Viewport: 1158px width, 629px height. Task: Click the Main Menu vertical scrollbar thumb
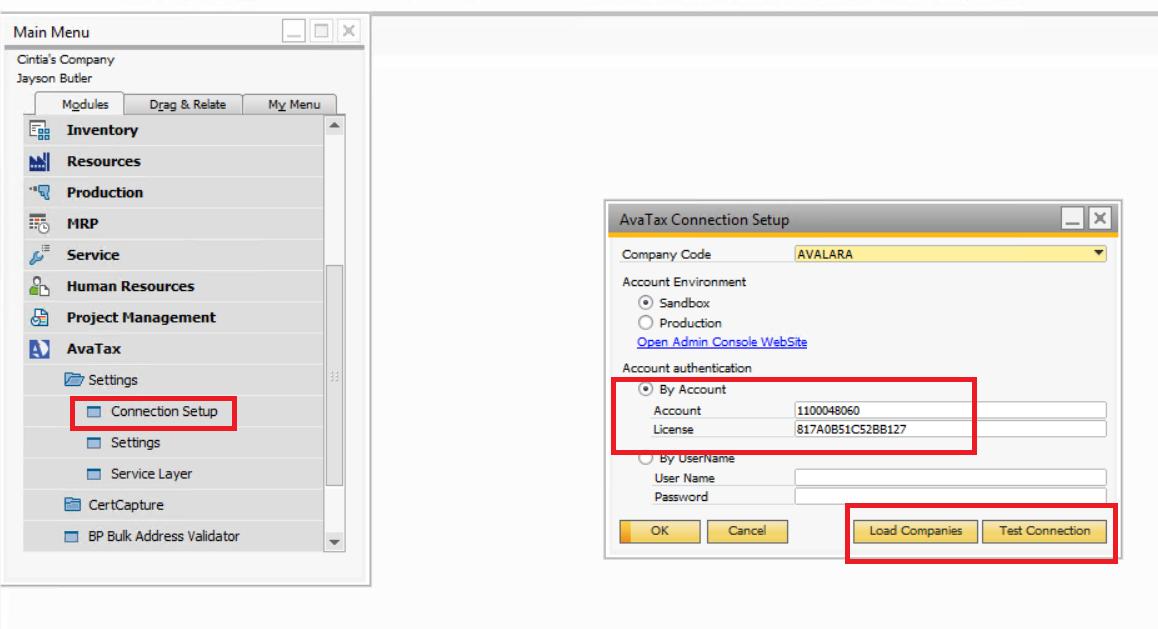[x=335, y=375]
